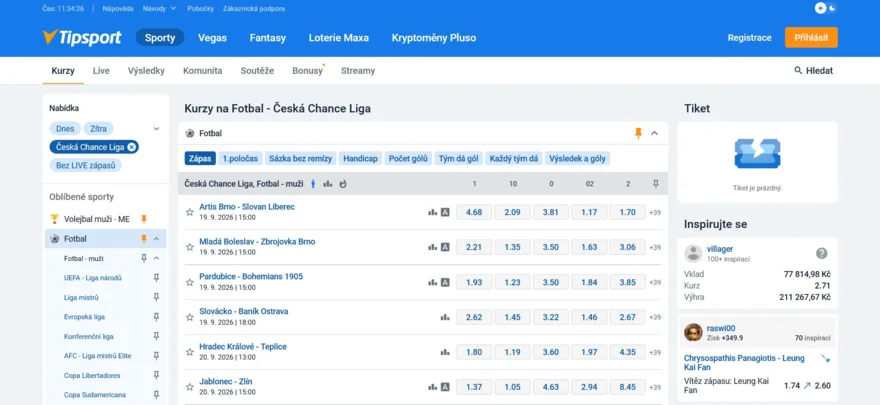Pin UEFA - Liga národů in sidebar

[157, 278]
